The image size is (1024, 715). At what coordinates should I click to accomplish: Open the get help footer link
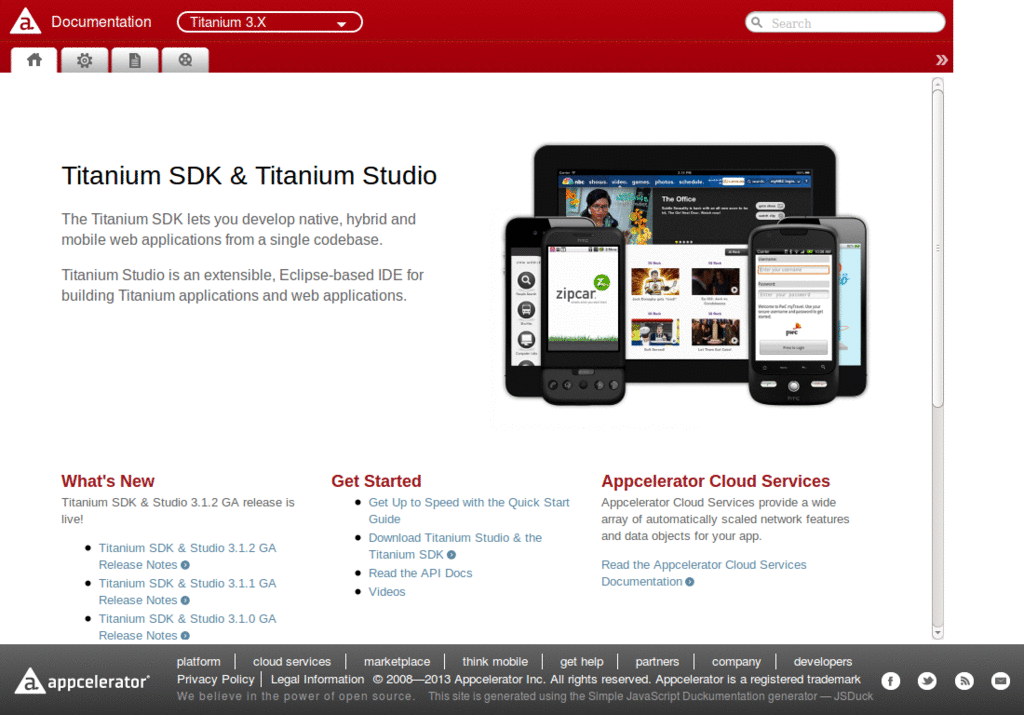[x=581, y=661]
